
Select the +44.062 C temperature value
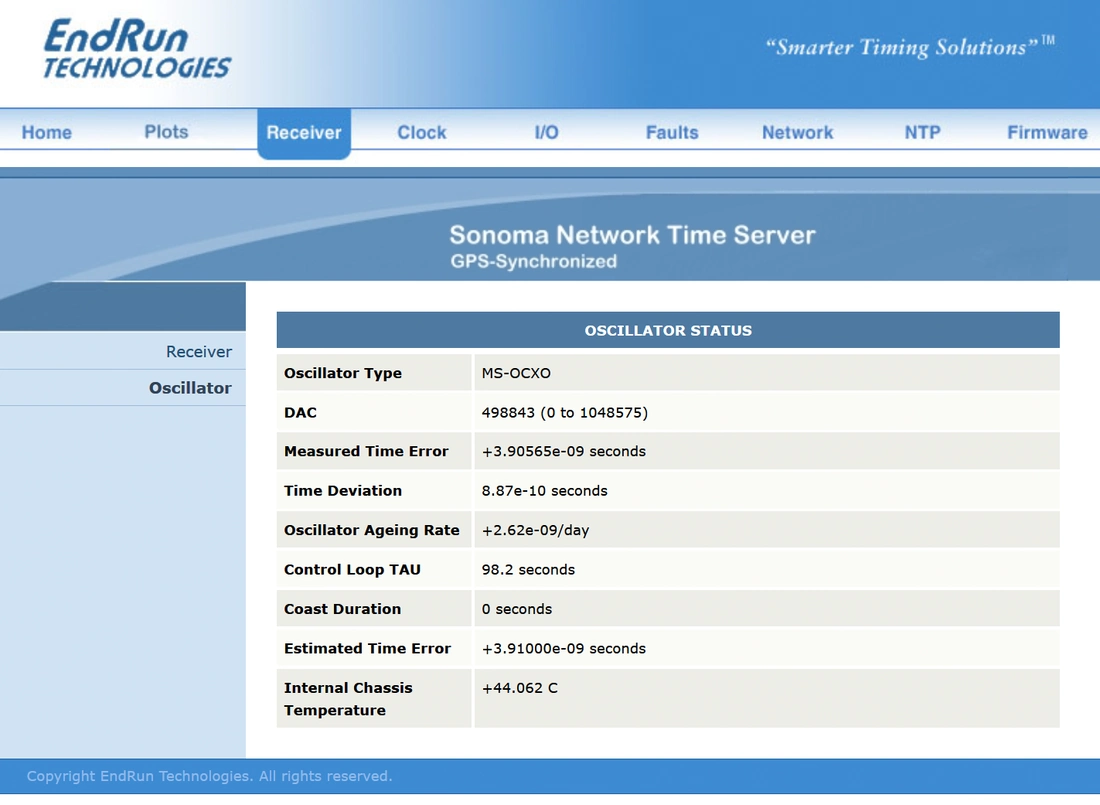coord(519,688)
